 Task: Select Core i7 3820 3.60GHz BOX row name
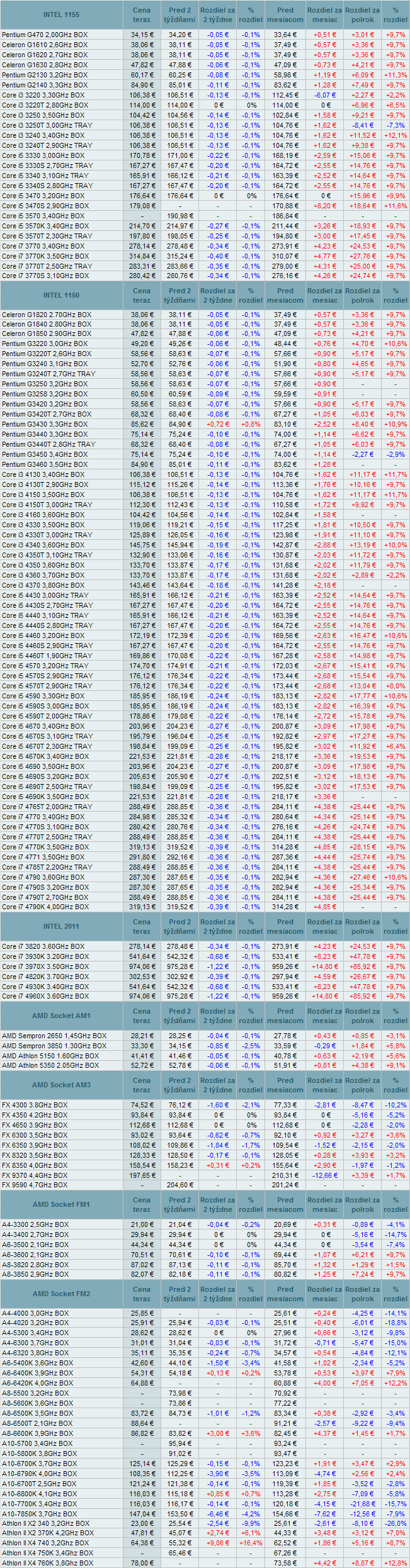pos(43,946)
